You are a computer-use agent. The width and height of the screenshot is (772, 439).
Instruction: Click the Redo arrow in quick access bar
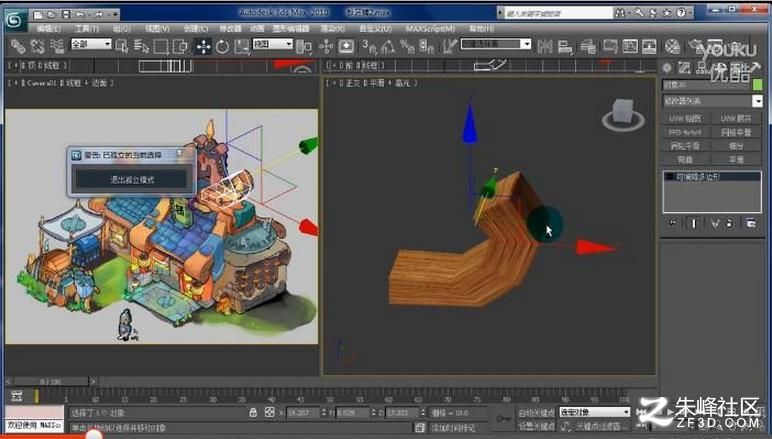click(97, 15)
